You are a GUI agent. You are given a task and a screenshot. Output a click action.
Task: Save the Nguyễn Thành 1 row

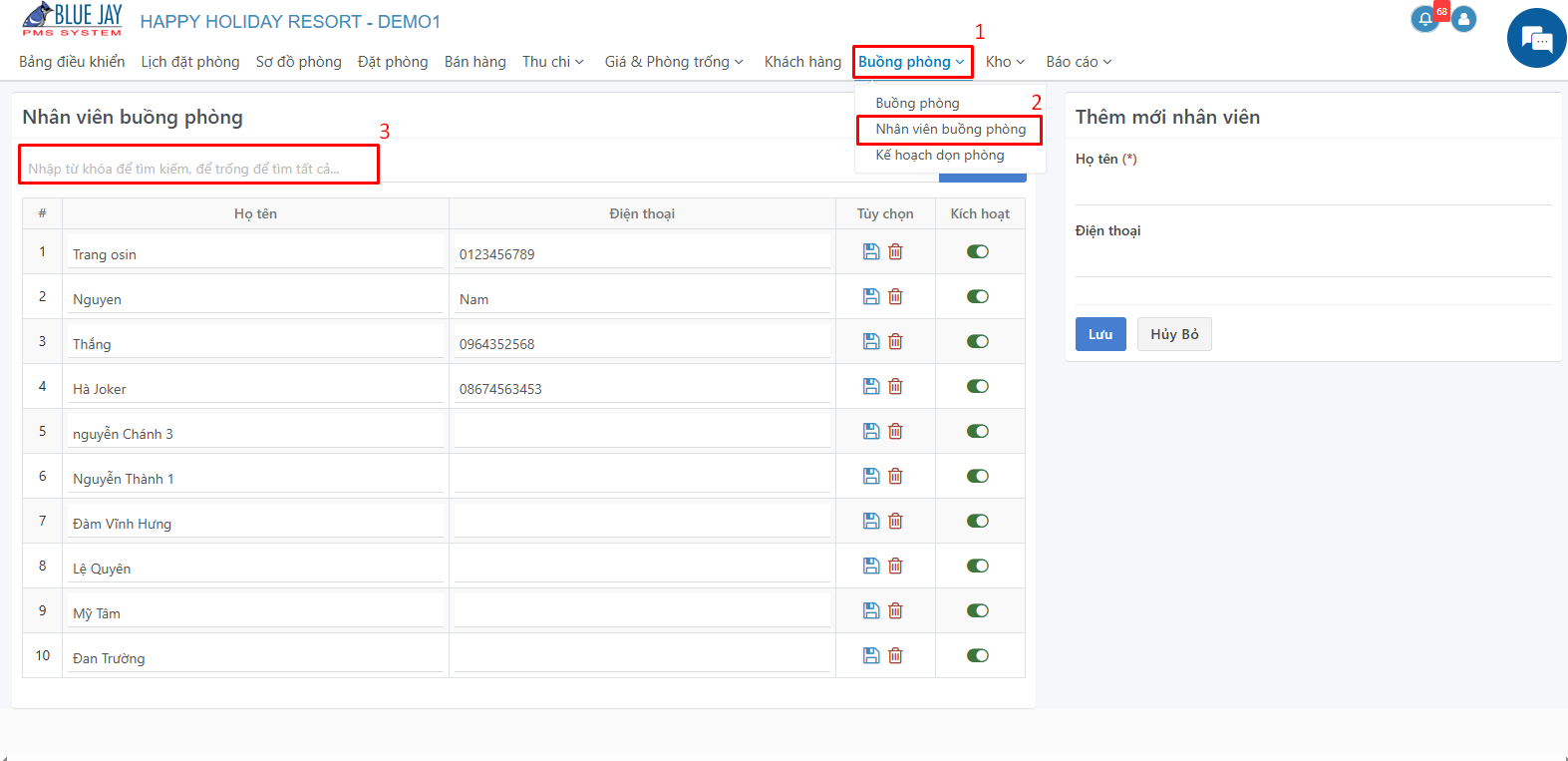click(871, 476)
